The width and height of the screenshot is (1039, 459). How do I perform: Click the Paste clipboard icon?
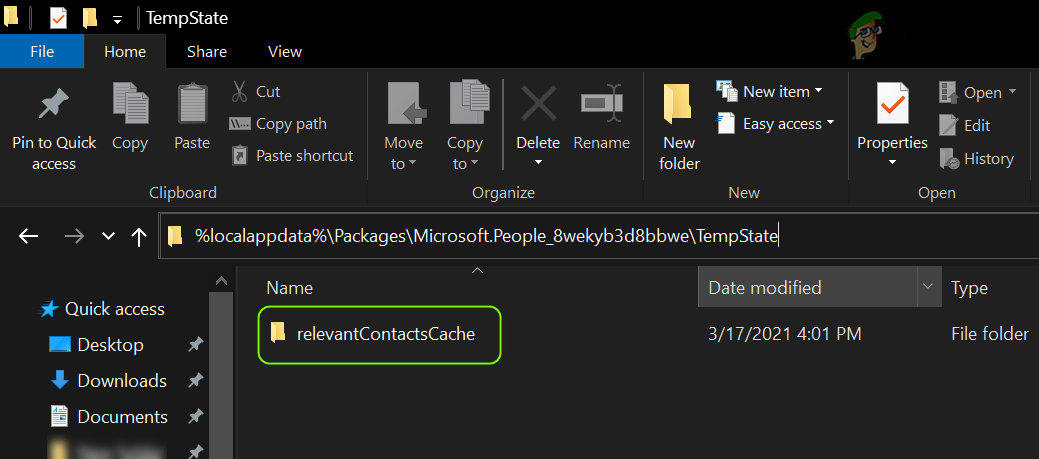pos(191,104)
